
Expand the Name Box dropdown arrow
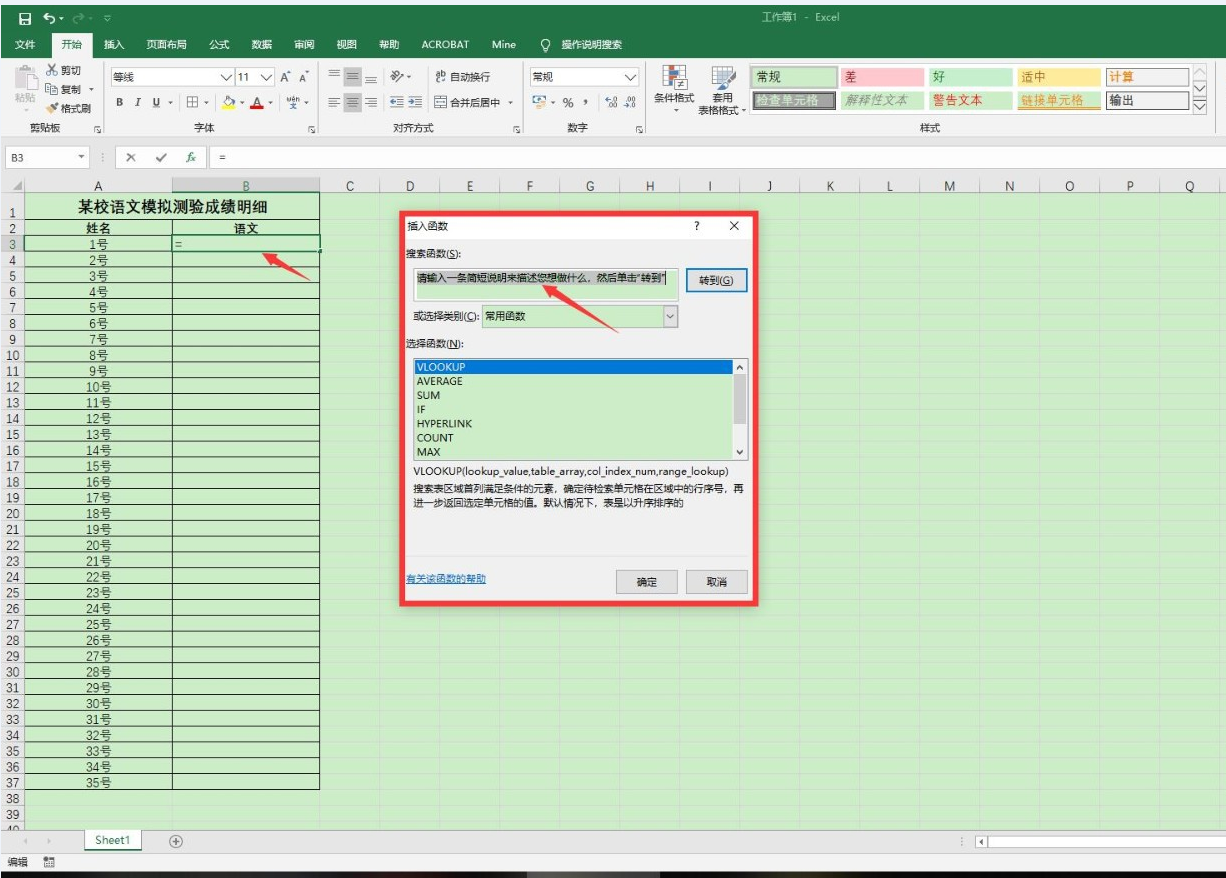click(x=82, y=158)
